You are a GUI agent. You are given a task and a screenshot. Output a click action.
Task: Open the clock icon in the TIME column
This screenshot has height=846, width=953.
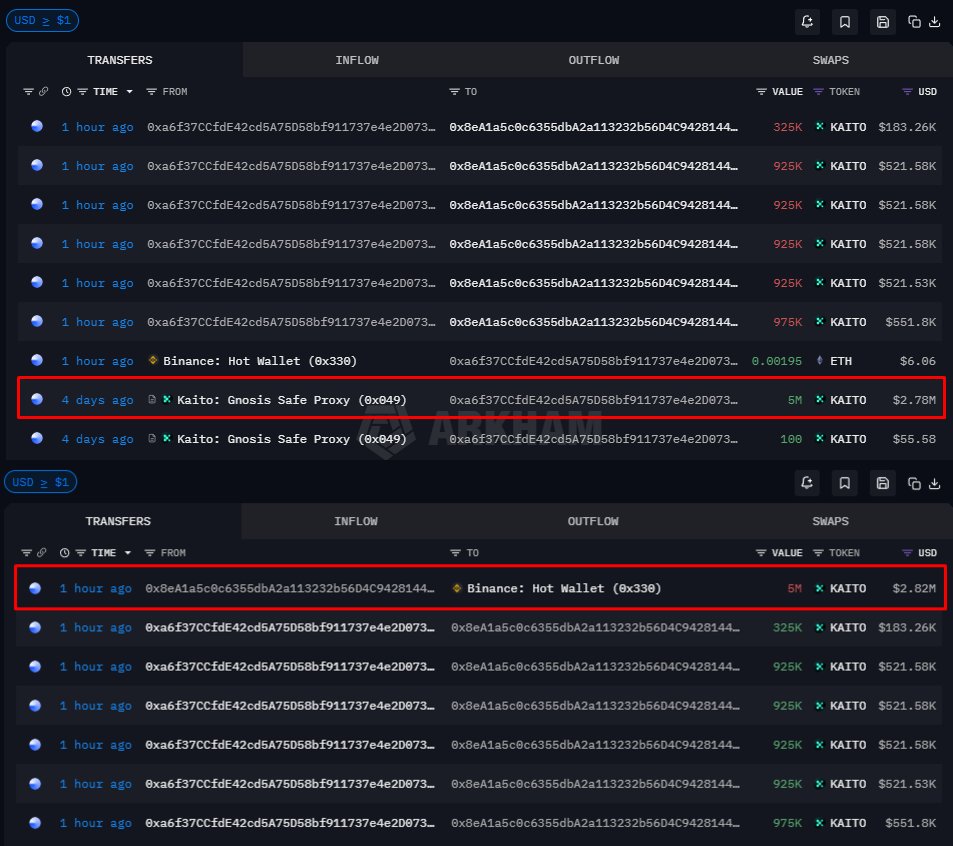coord(65,91)
